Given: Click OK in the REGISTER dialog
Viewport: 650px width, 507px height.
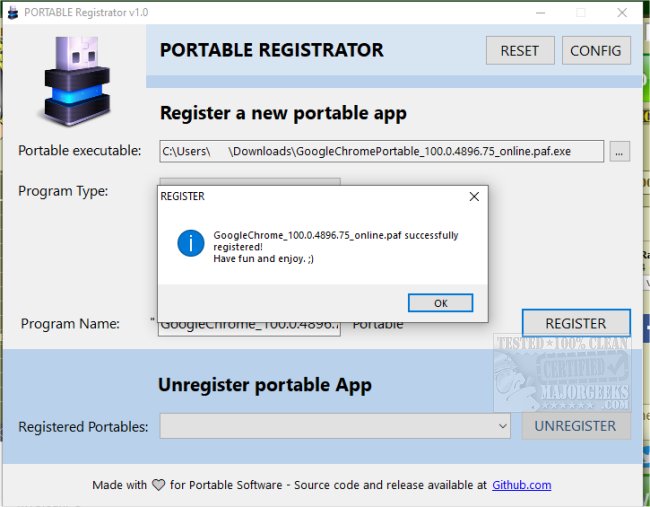Looking at the screenshot, I should click(440, 303).
